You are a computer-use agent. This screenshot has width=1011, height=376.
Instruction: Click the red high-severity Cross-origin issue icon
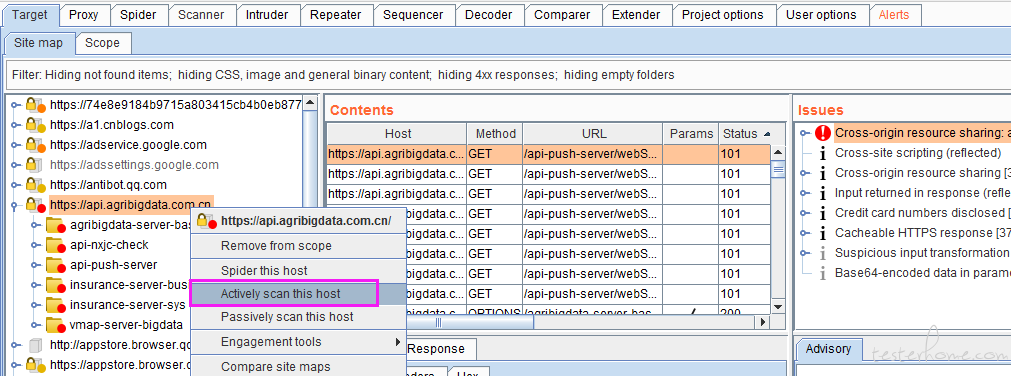click(823, 133)
